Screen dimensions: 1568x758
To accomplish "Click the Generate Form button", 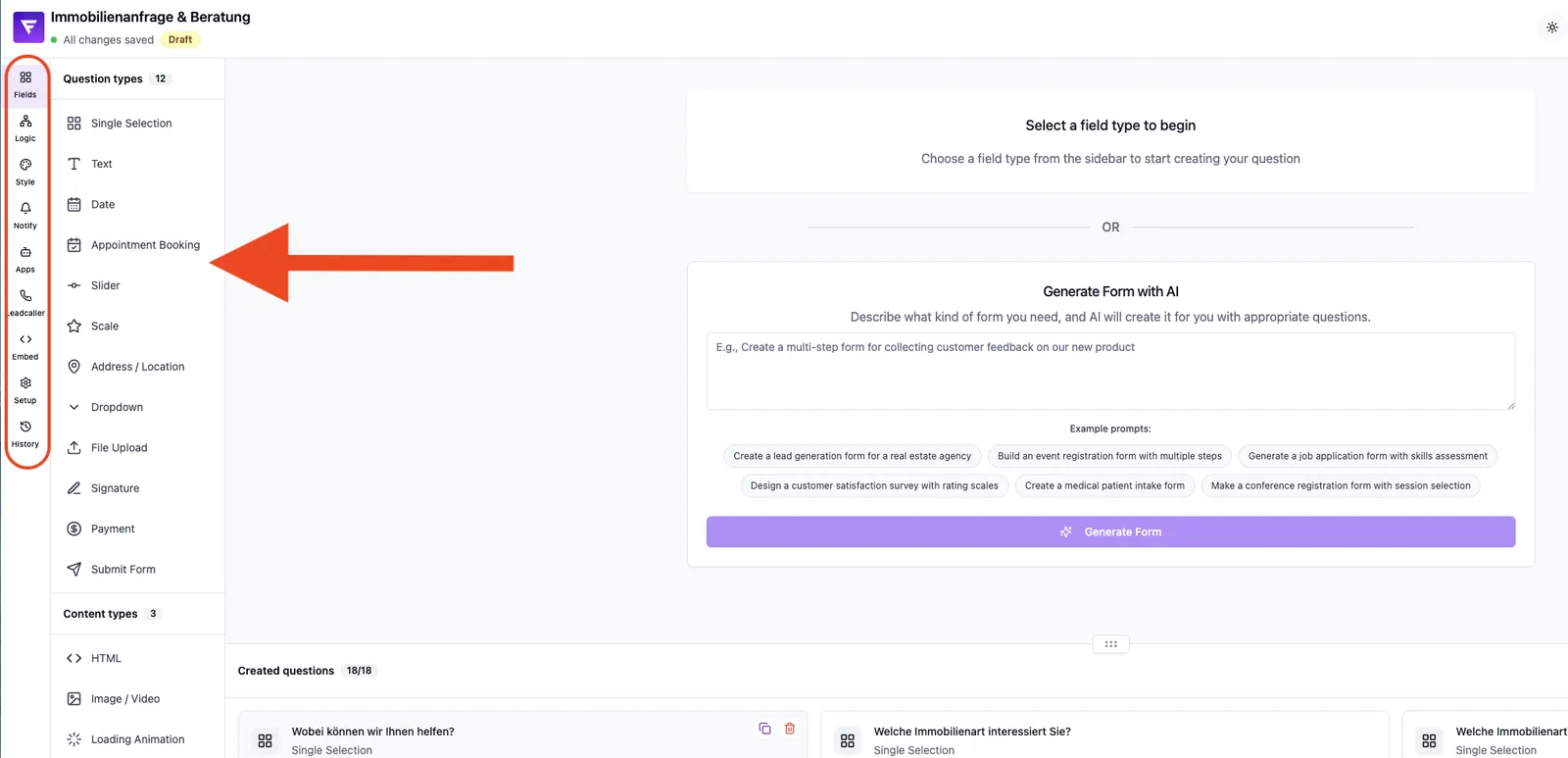I will [1110, 531].
